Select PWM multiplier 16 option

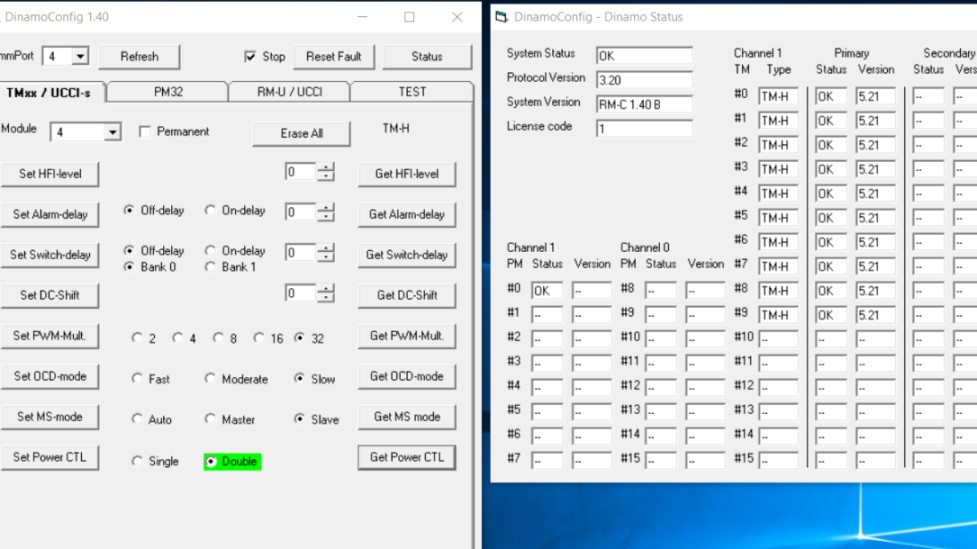pyautogui.click(x=259, y=338)
